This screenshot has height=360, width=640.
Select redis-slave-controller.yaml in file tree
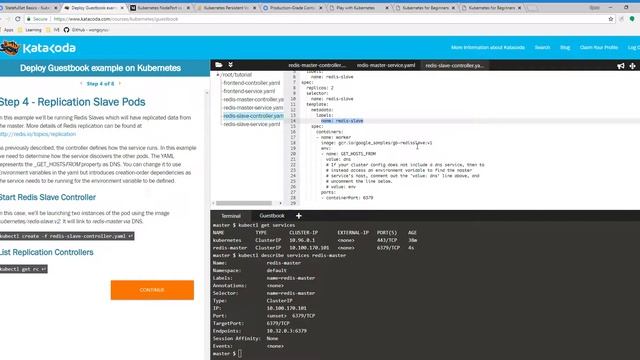(253, 116)
